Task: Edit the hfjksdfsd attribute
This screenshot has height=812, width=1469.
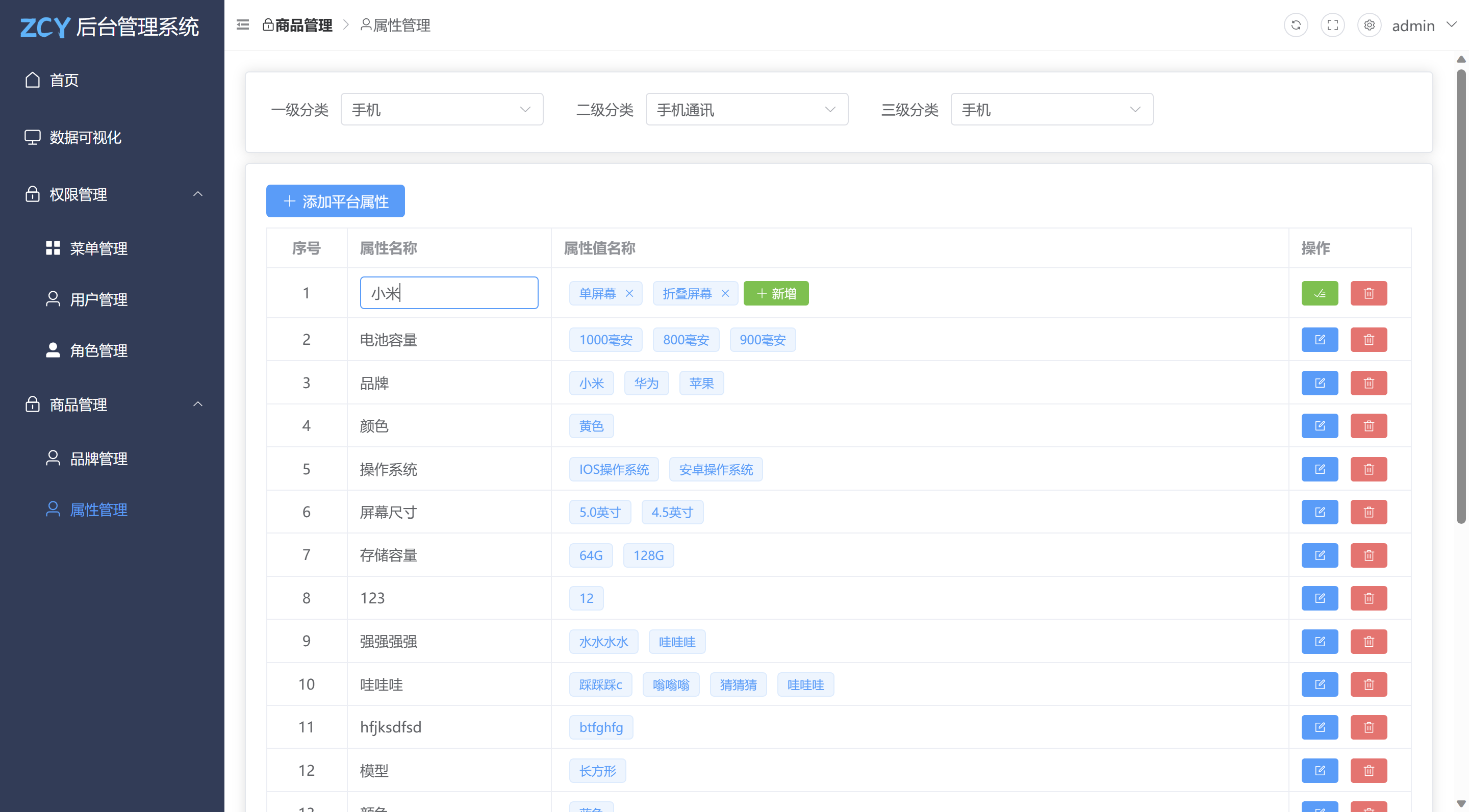Action: pos(1320,728)
